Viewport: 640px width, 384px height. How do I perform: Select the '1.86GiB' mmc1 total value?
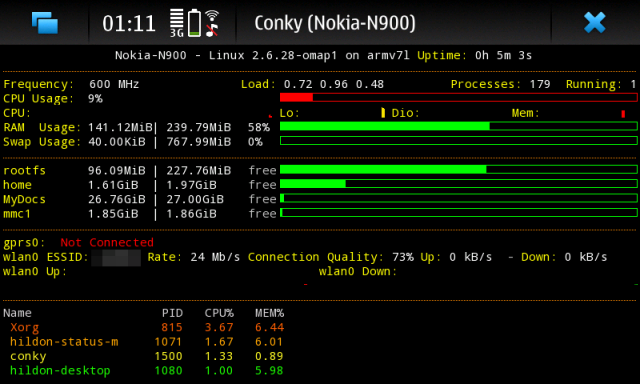coord(191,214)
